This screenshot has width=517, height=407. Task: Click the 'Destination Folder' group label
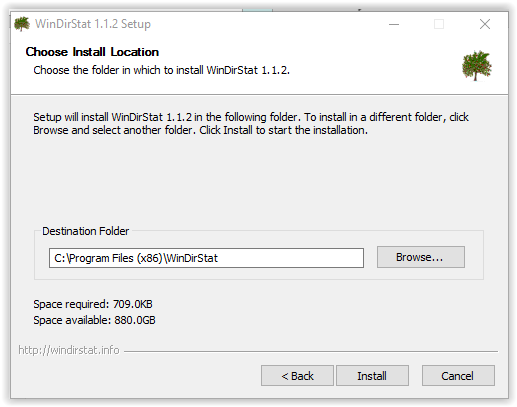[85, 231]
